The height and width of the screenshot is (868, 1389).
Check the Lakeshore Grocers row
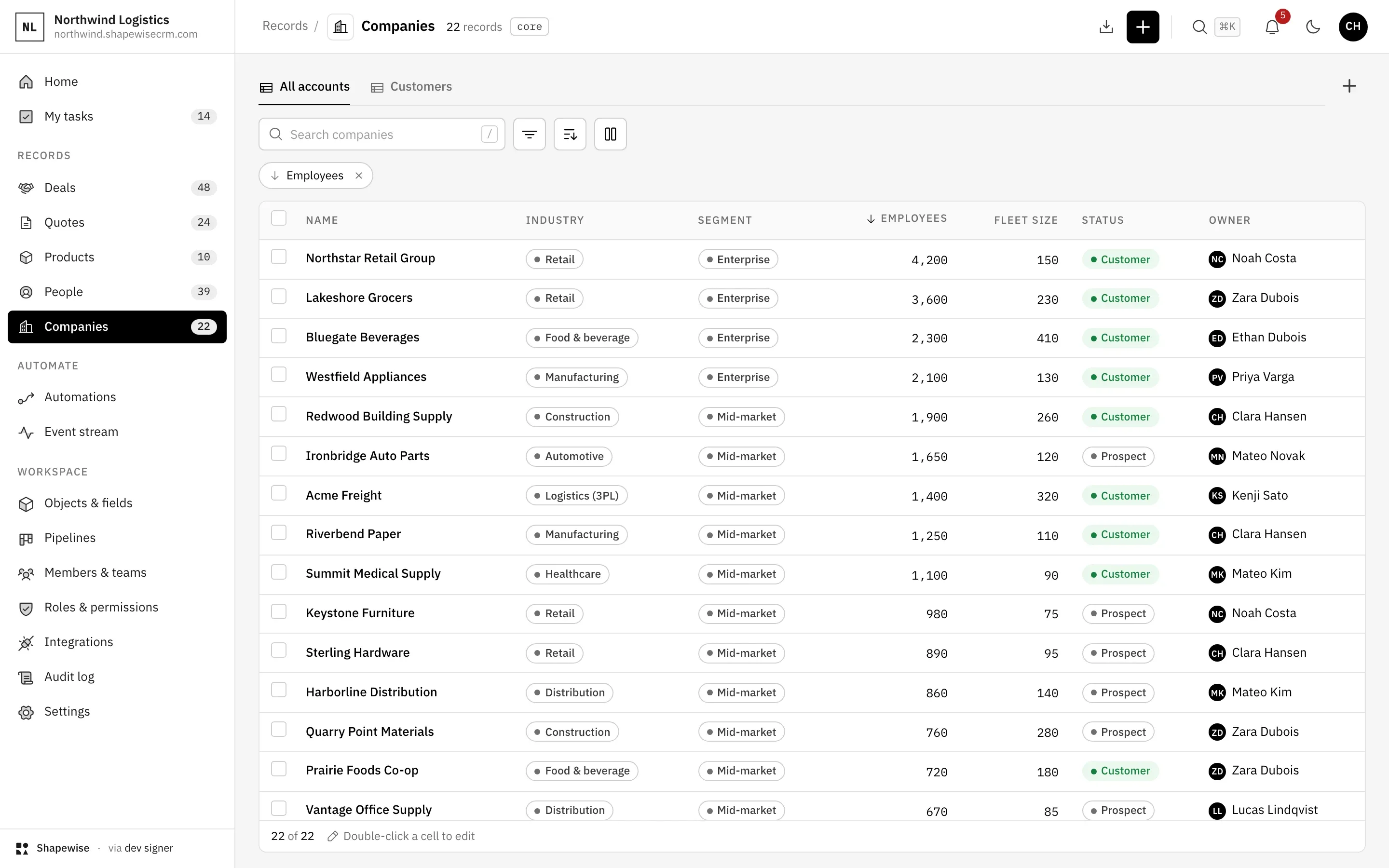point(278,296)
